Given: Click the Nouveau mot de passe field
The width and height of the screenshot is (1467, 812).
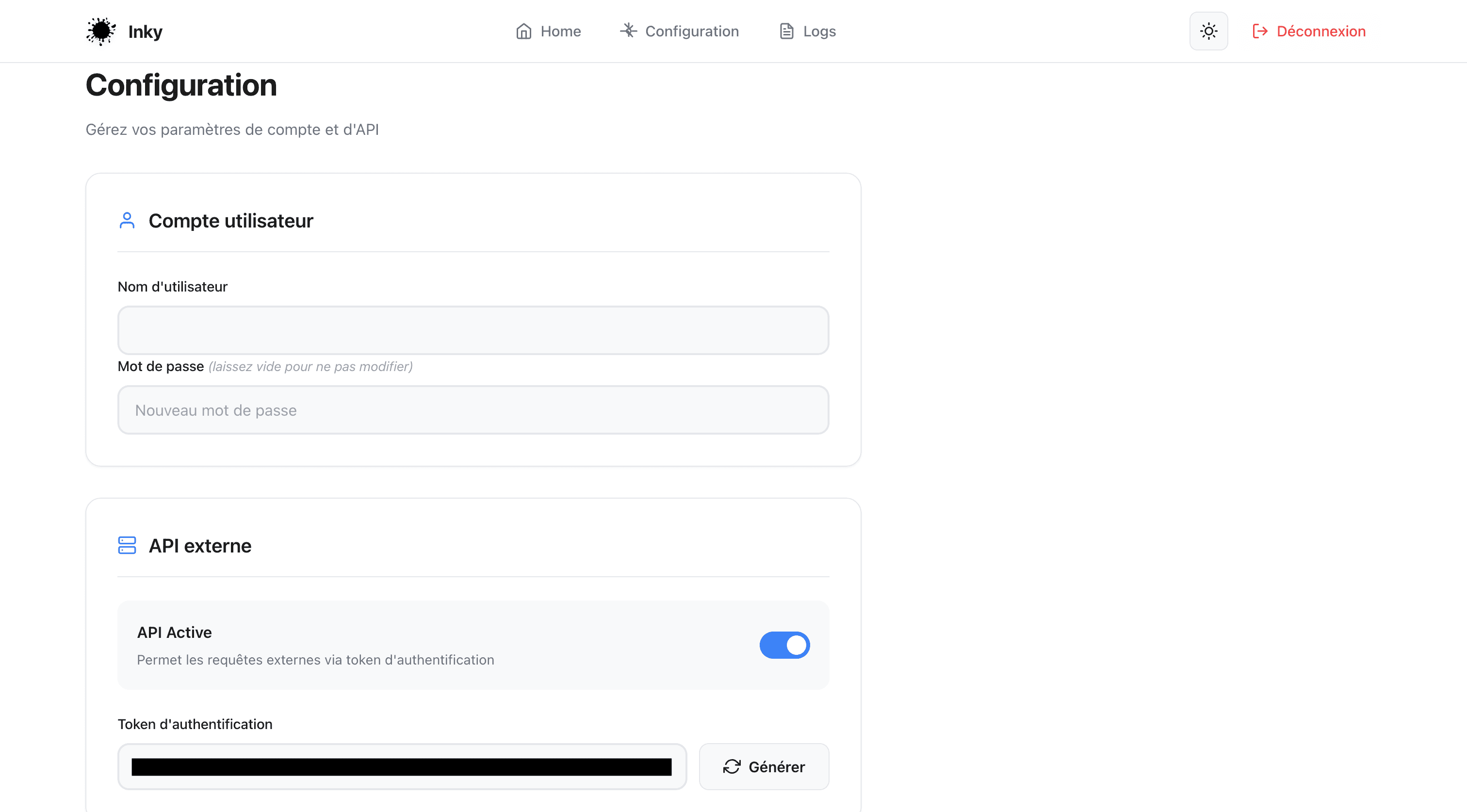Looking at the screenshot, I should pos(473,409).
